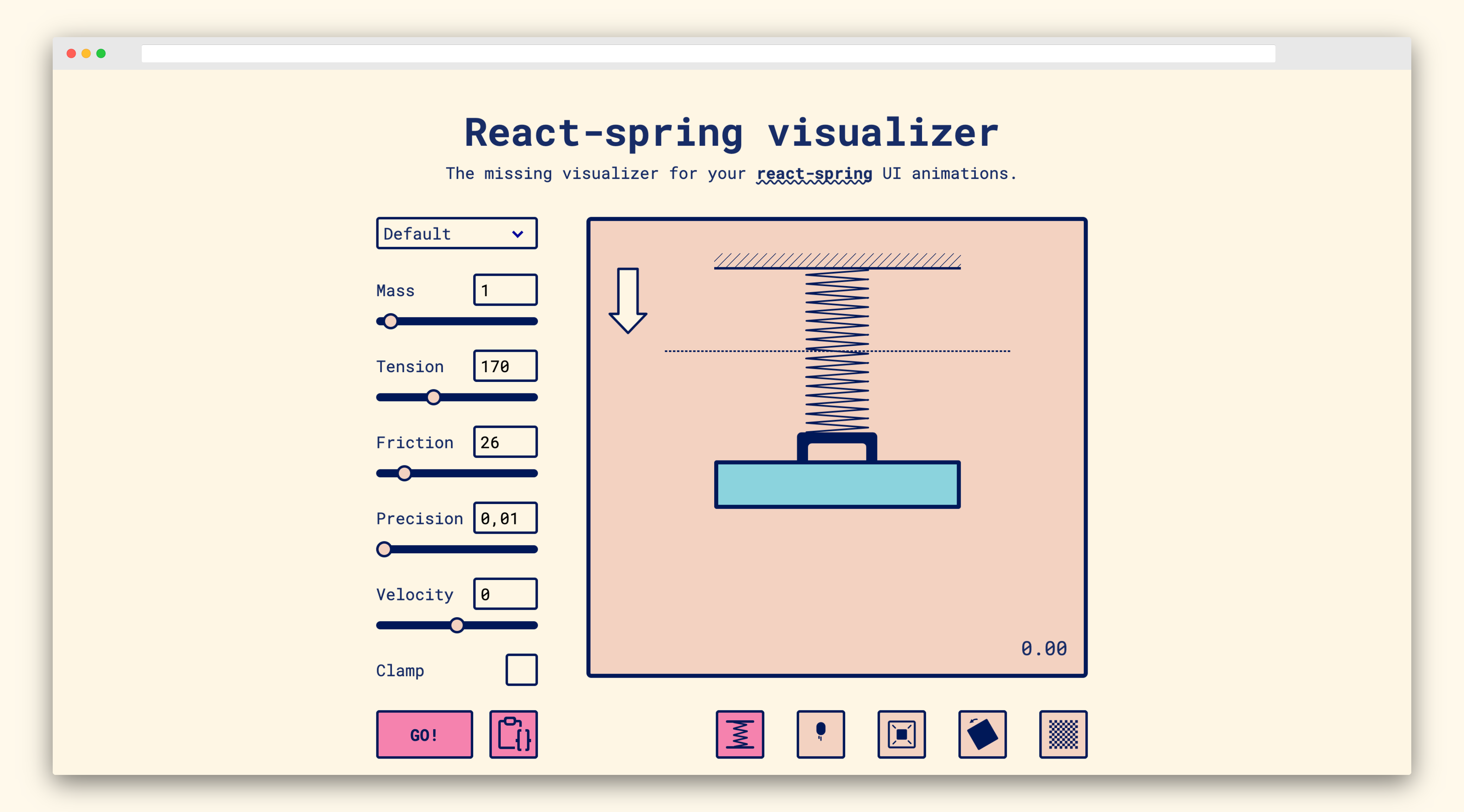Click the Velocity slider handle
This screenshot has width=1464, height=812.
[x=457, y=626]
